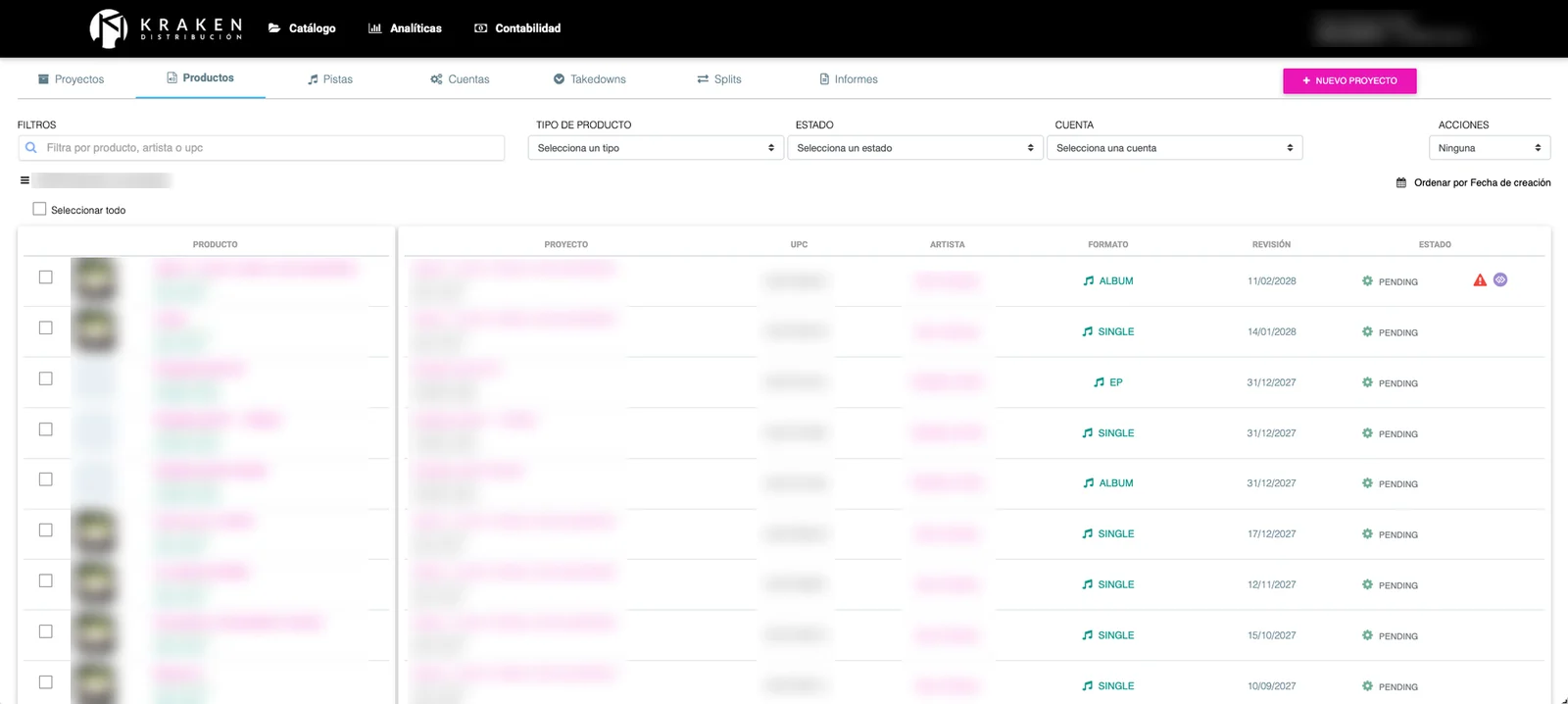Viewport: 1568px width, 704px height.
Task: Click the 31/12/2027 date on the EP row
Action: [1271, 382]
